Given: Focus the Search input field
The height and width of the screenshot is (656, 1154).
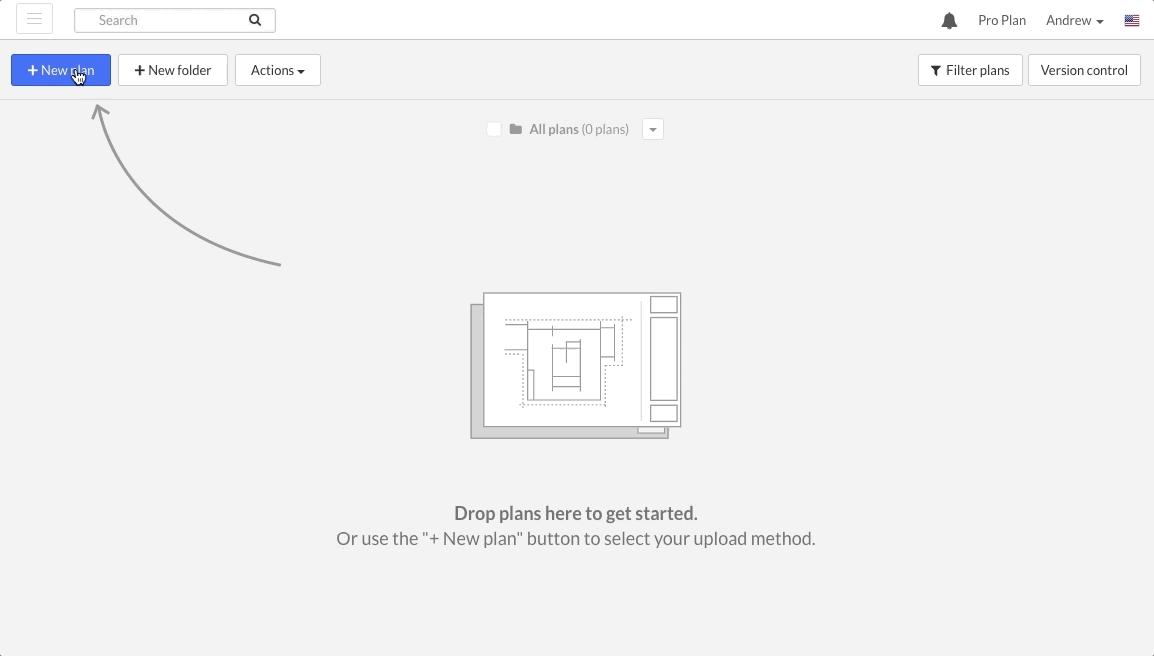Looking at the screenshot, I should click(174, 20).
